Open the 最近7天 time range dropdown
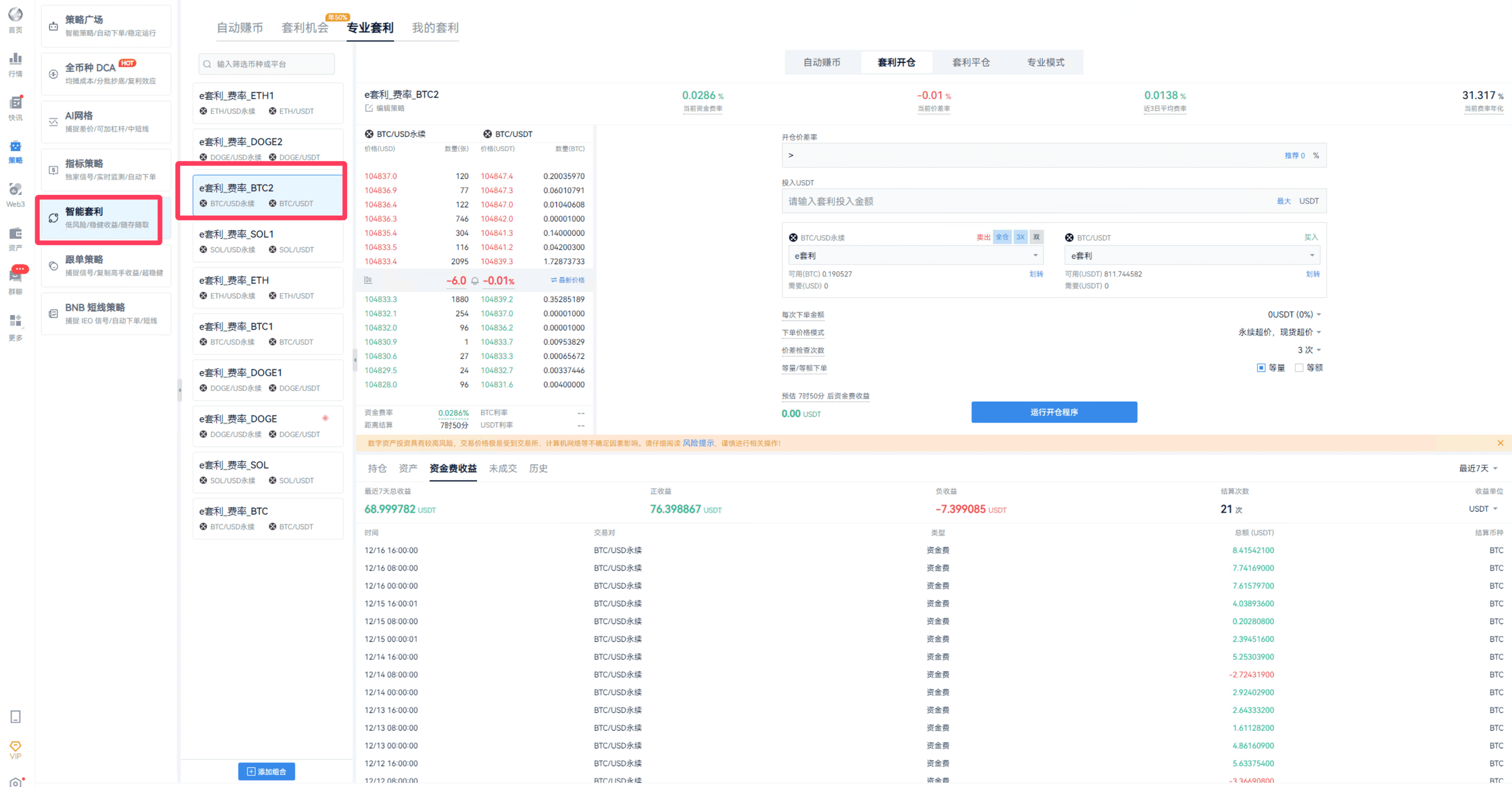1512x787 pixels. pyautogui.click(x=1478, y=468)
